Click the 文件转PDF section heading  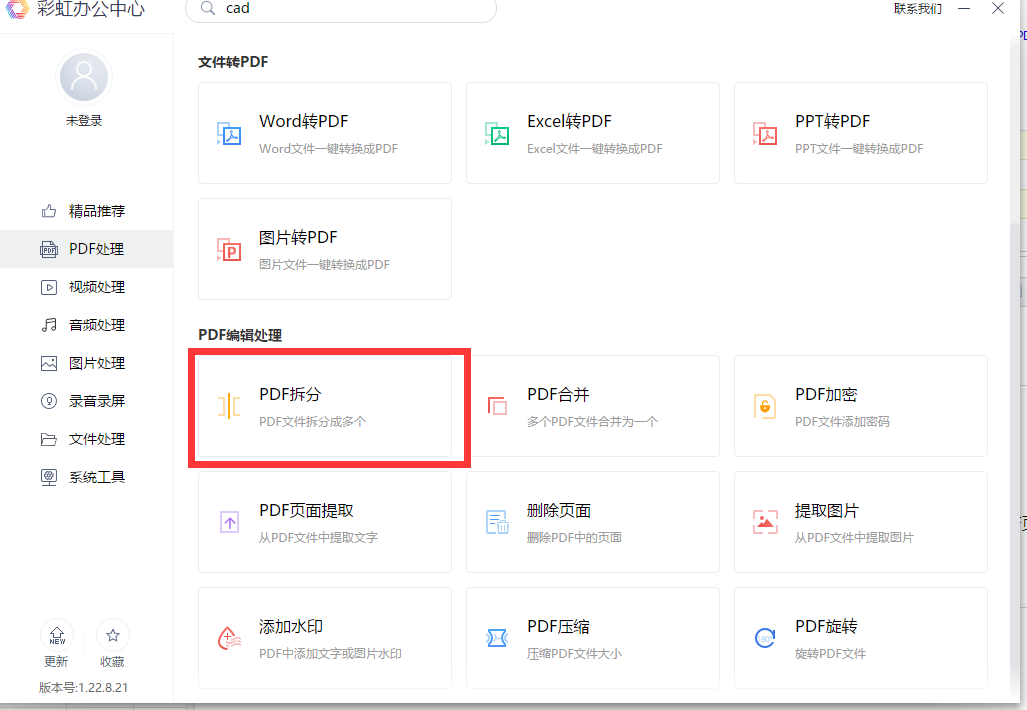[x=233, y=62]
